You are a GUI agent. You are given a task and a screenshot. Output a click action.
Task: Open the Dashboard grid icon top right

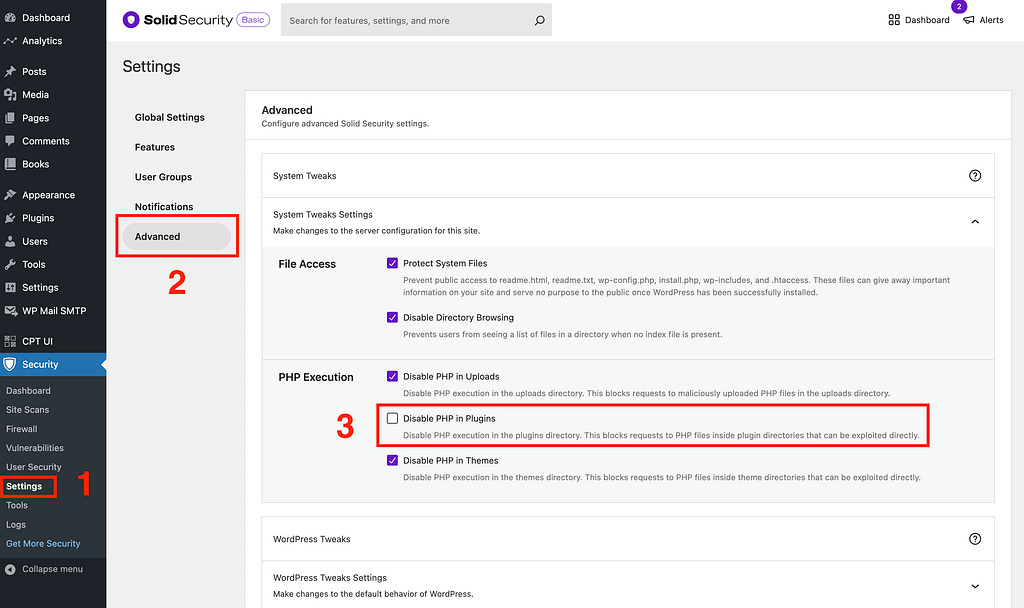[x=893, y=19]
